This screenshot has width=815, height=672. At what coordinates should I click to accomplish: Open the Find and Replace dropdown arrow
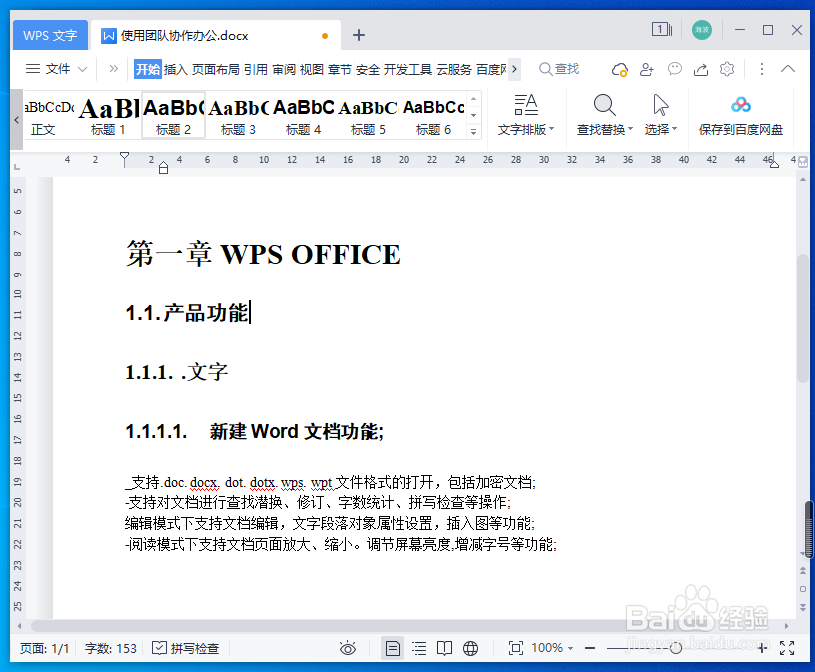coord(630,129)
